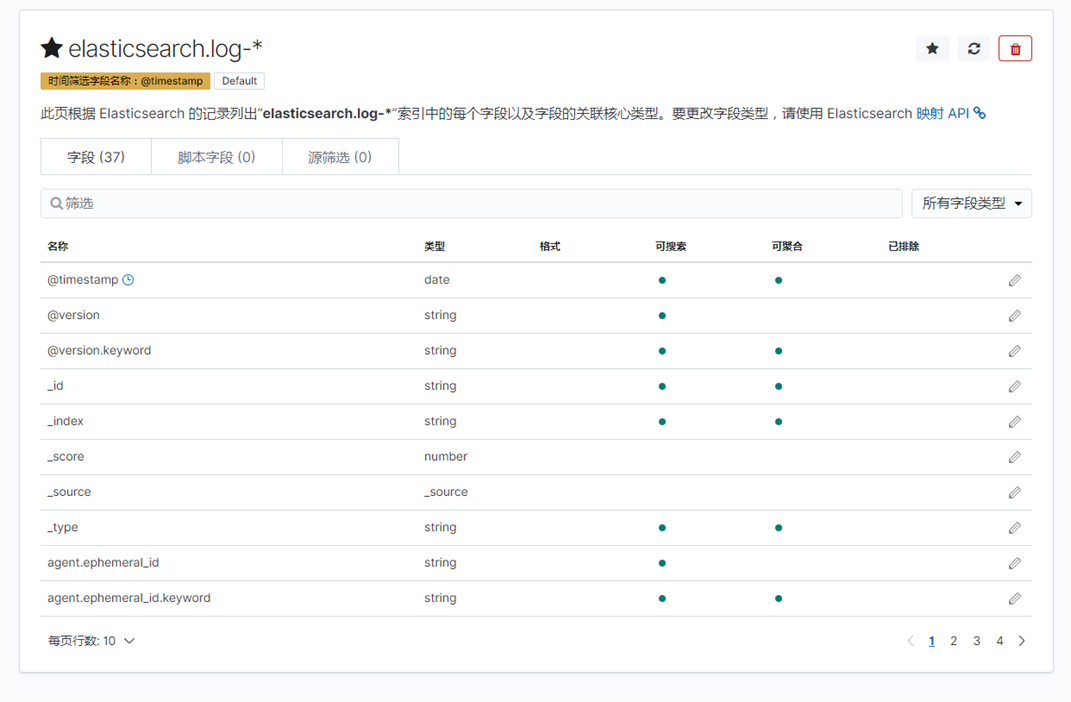Image resolution: width=1071 pixels, height=702 pixels.
Task: Switch to the 脚本字段 (0) tab
Action: pyautogui.click(x=217, y=157)
